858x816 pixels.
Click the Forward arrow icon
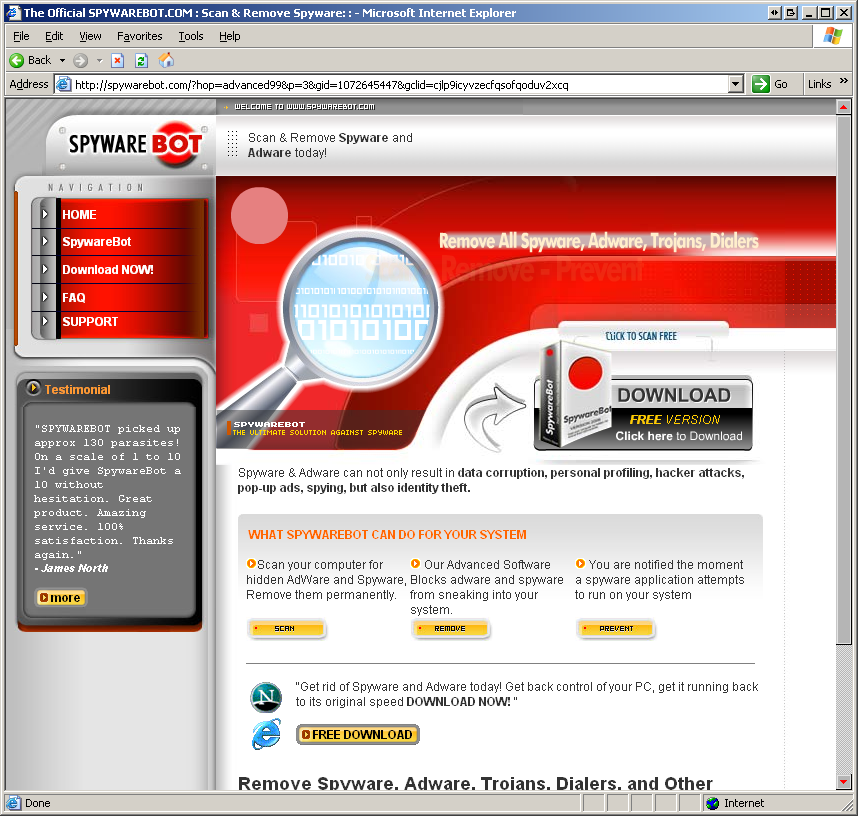coord(80,60)
